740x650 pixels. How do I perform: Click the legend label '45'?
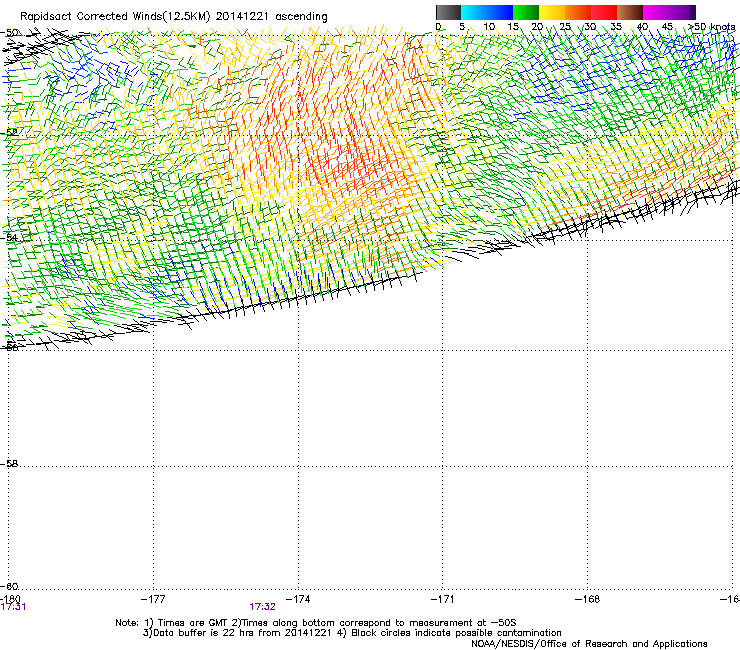pos(667,27)
